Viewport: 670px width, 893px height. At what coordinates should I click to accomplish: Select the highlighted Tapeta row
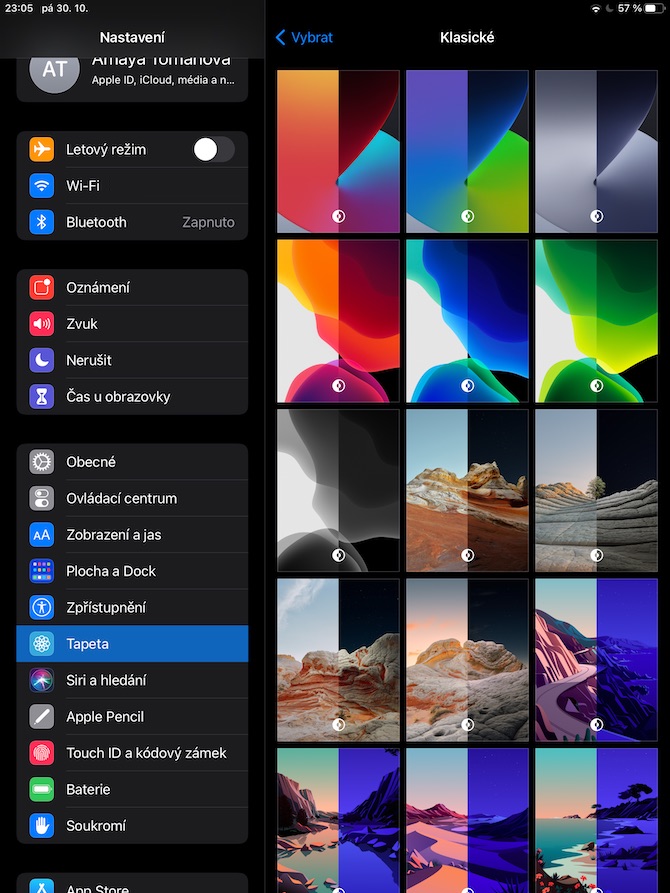(x=132, y=644)
